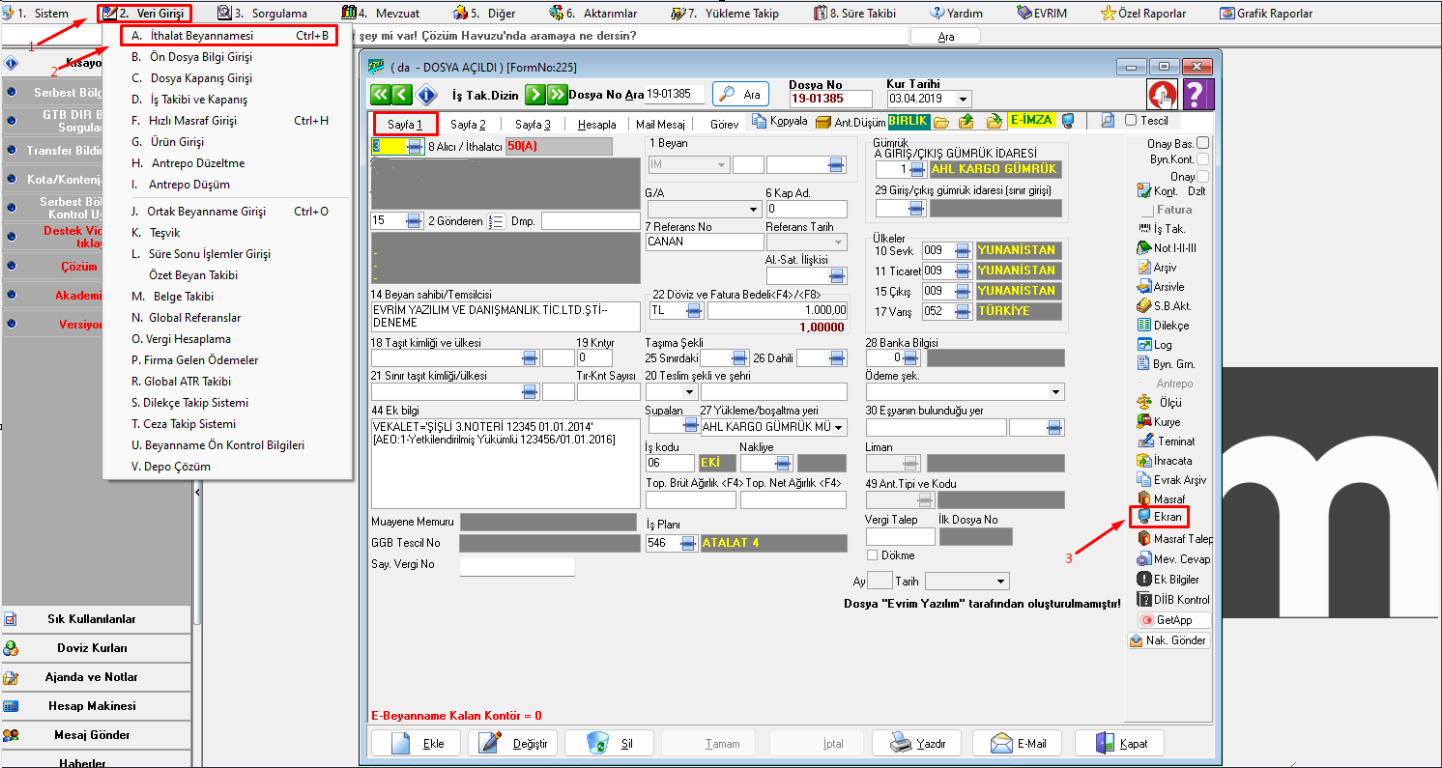This screenshot has width=1442, height=768.
Task: Open Hesap Makinesi in left sidebar
Action: click(95, 706)
